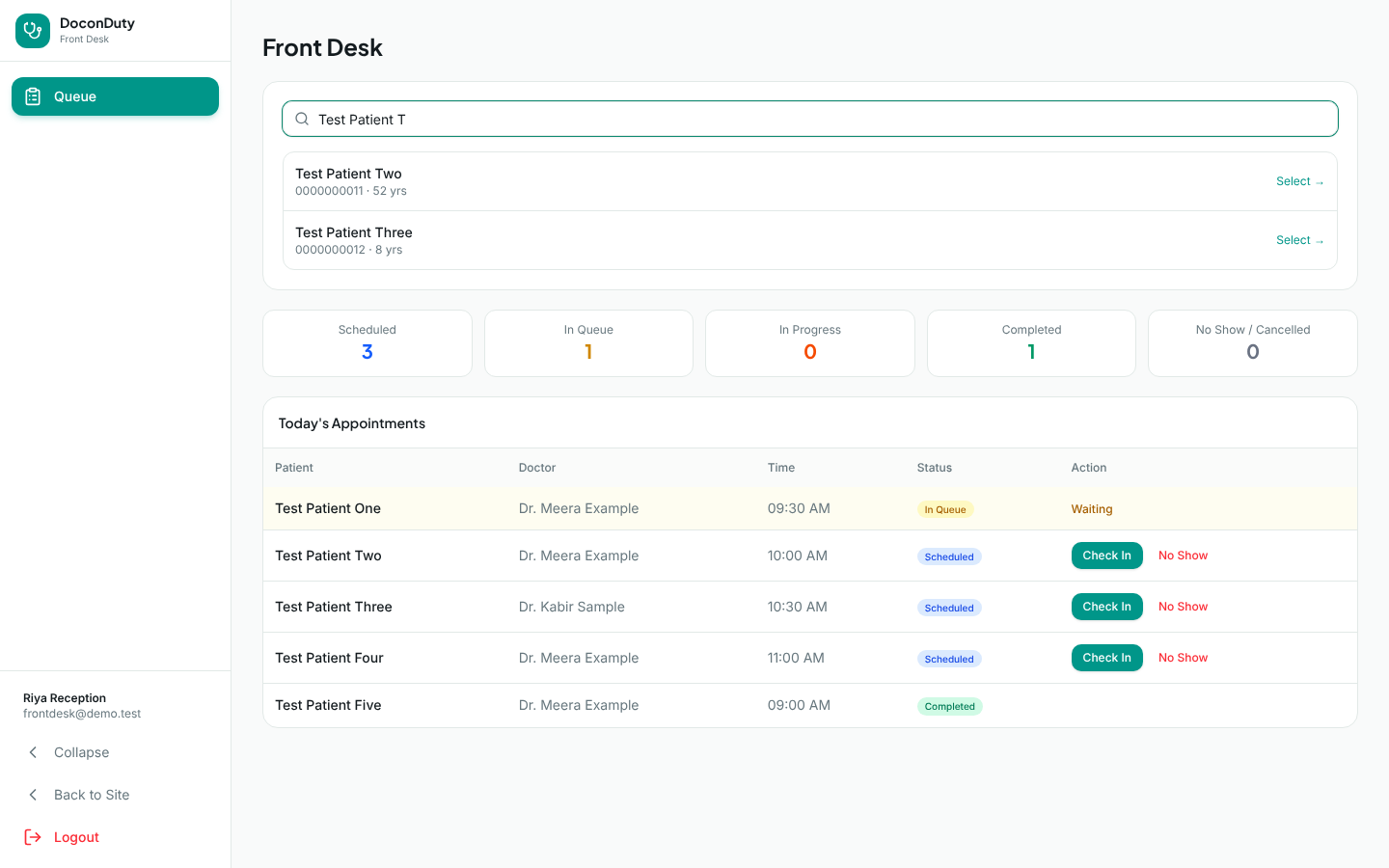Click the Back to Site arrow icon
Viewport: 1389px width, 868px height.
33,795
